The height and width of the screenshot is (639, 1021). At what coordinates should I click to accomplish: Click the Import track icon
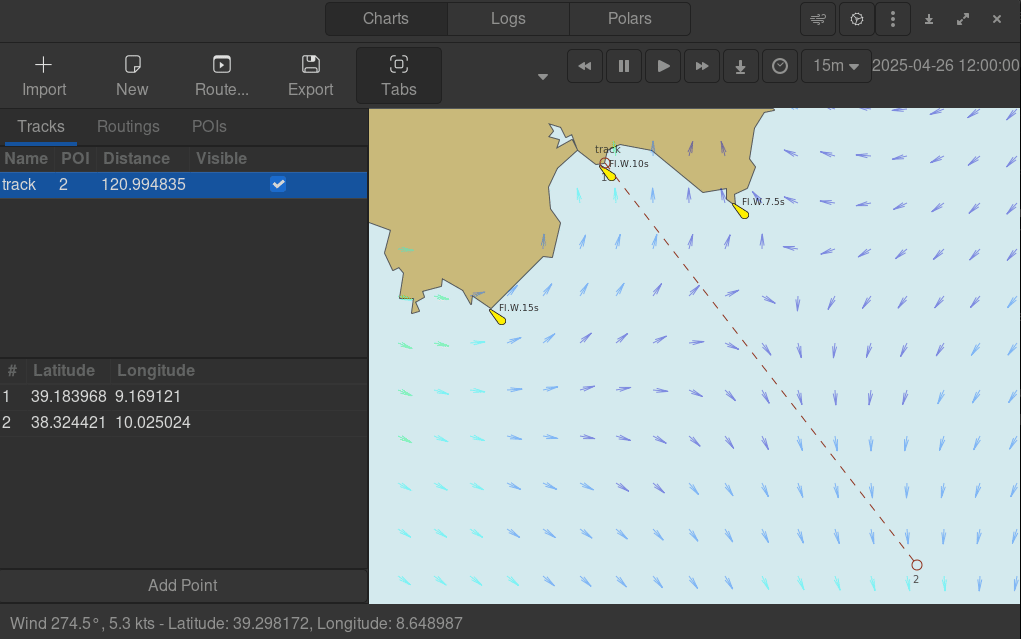(x=44, y=66)
